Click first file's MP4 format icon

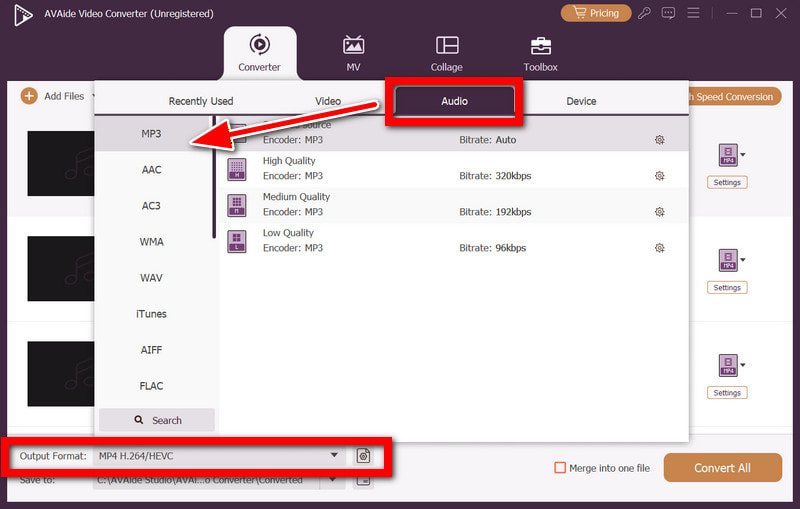tap(728, 155)
